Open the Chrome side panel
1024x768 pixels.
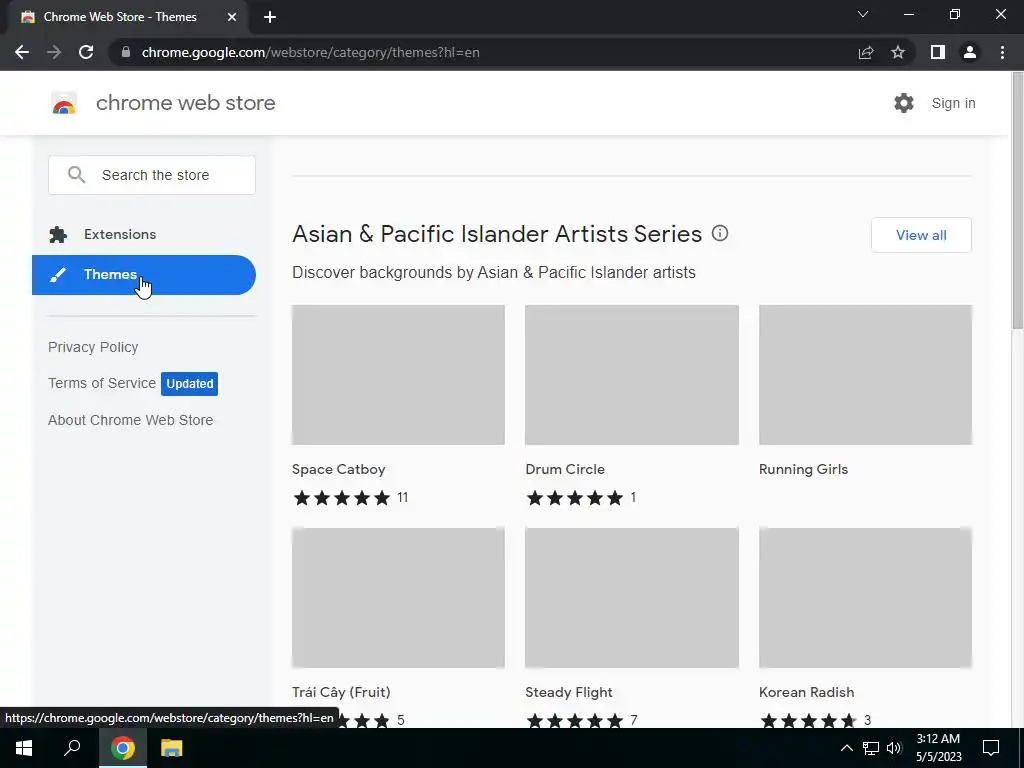(938, 52)
